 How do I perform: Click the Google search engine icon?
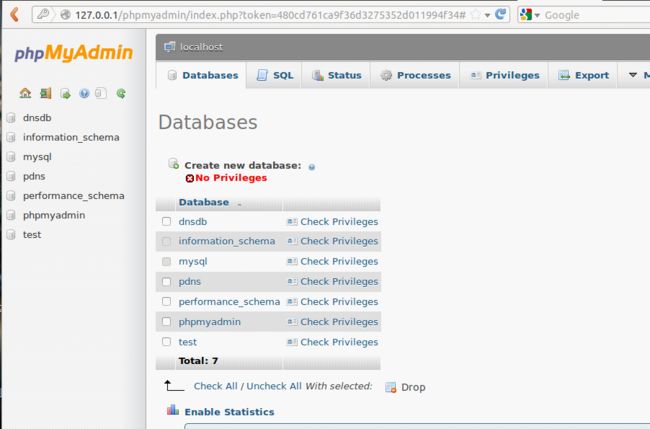pos(526,15)
